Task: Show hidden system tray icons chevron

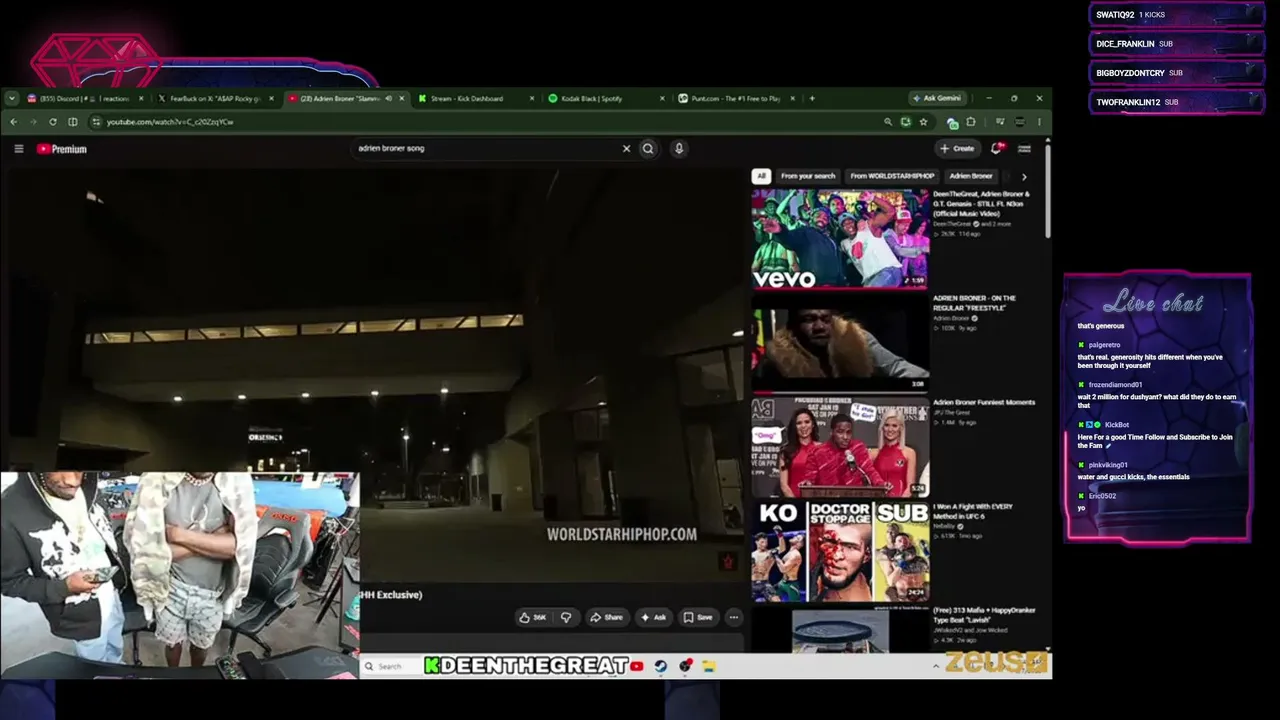Action: (x=936, y=666)
